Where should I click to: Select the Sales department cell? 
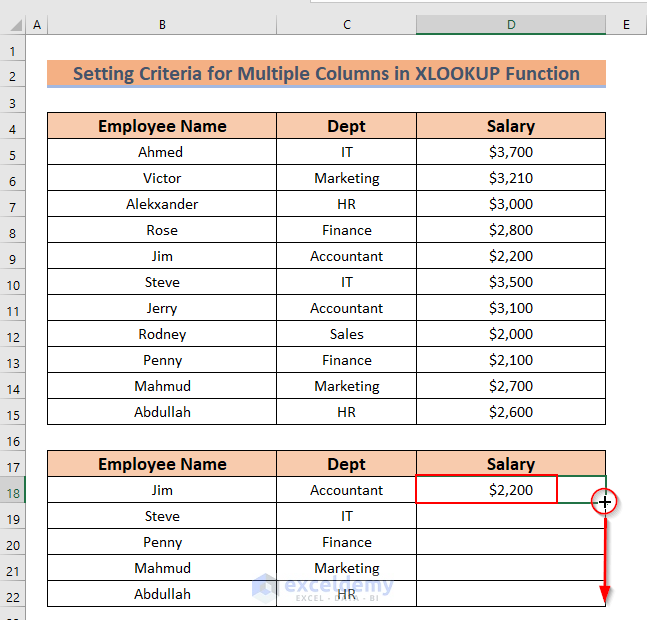click(x=347, y=334)
